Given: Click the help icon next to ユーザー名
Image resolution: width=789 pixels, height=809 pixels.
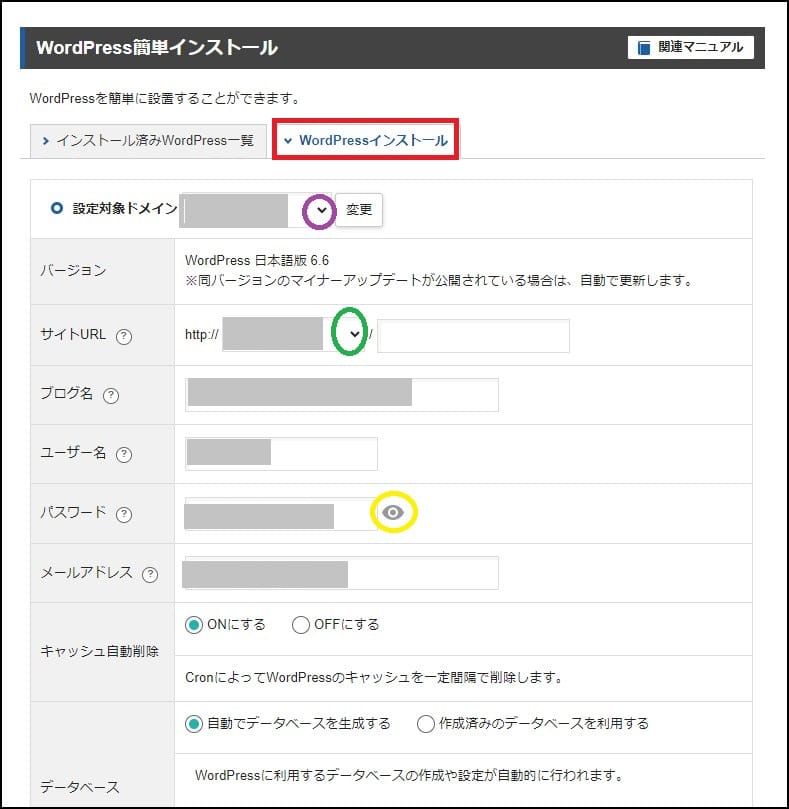Looking at the screenshot, I should coord(124,454).
